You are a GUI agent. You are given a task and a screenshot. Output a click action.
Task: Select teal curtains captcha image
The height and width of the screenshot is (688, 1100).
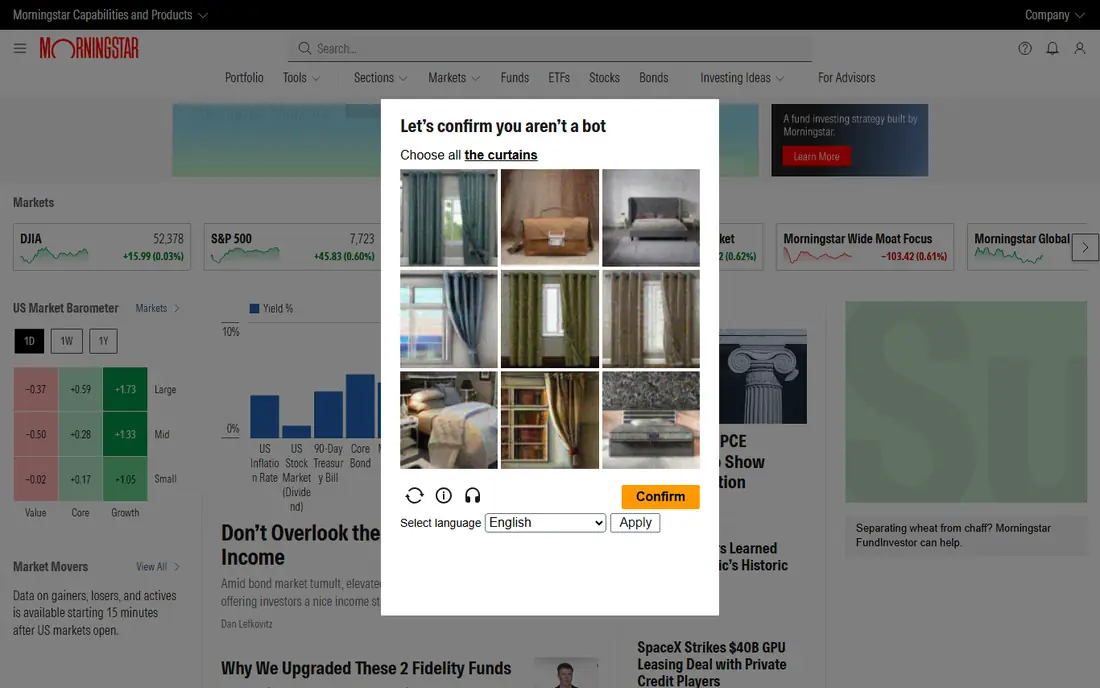pos(449,217)
